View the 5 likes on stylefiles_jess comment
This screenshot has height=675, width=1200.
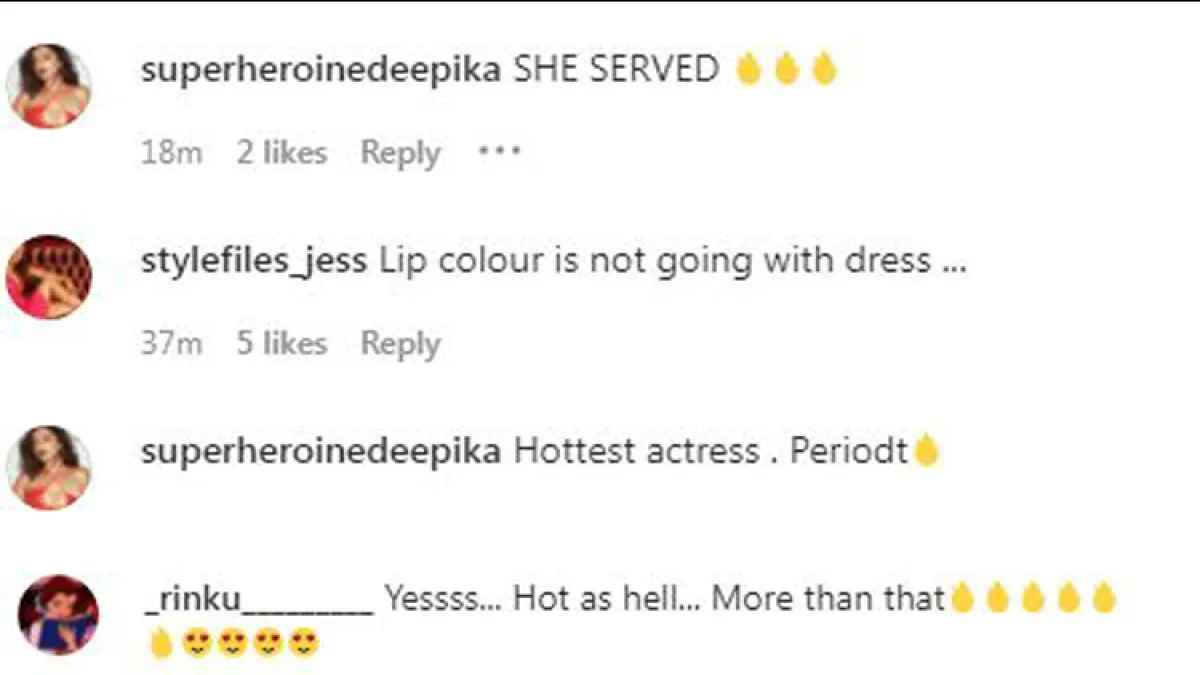coord(281,343)
